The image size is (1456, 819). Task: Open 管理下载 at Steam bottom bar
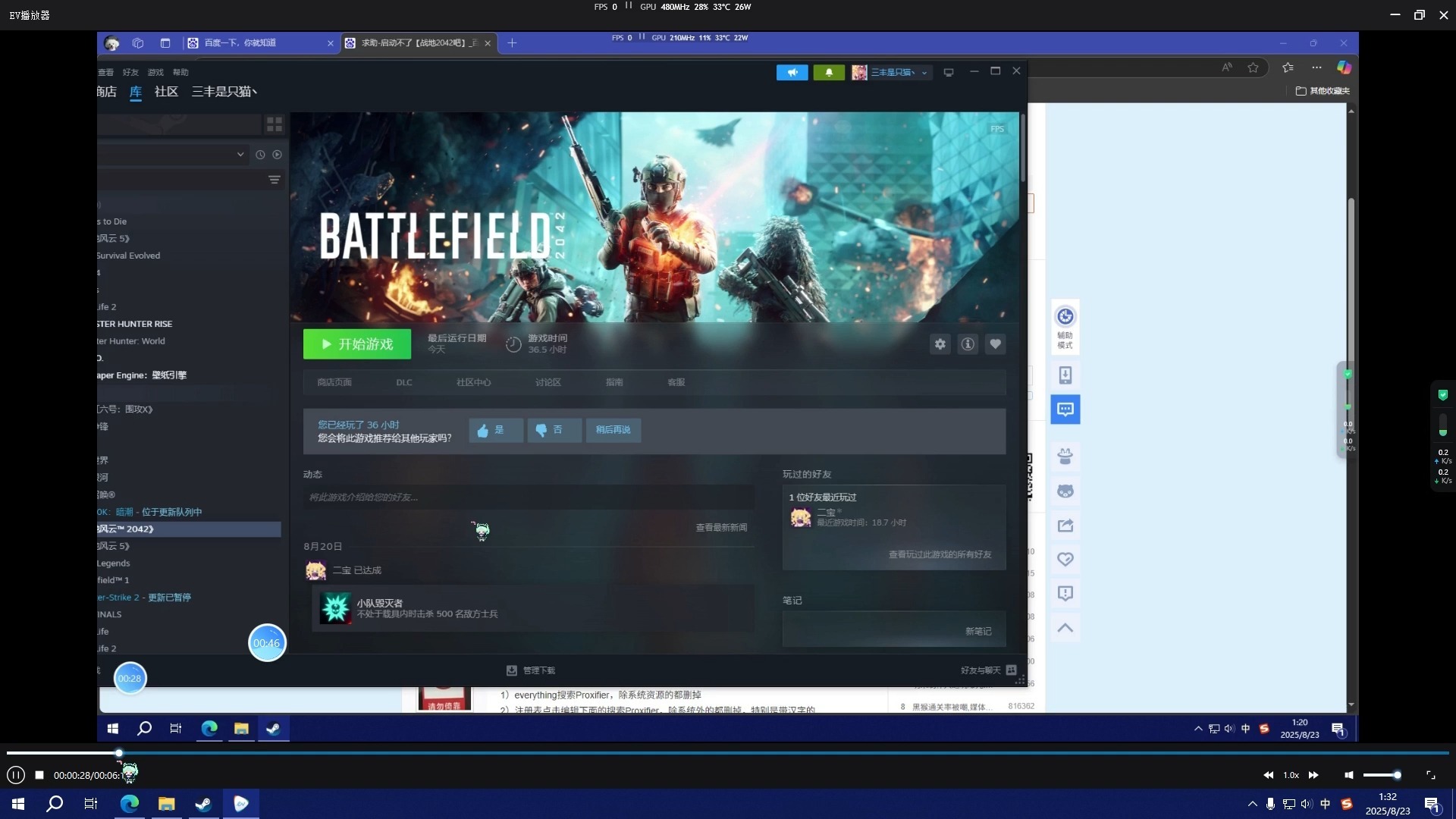(x=531, y=670)
